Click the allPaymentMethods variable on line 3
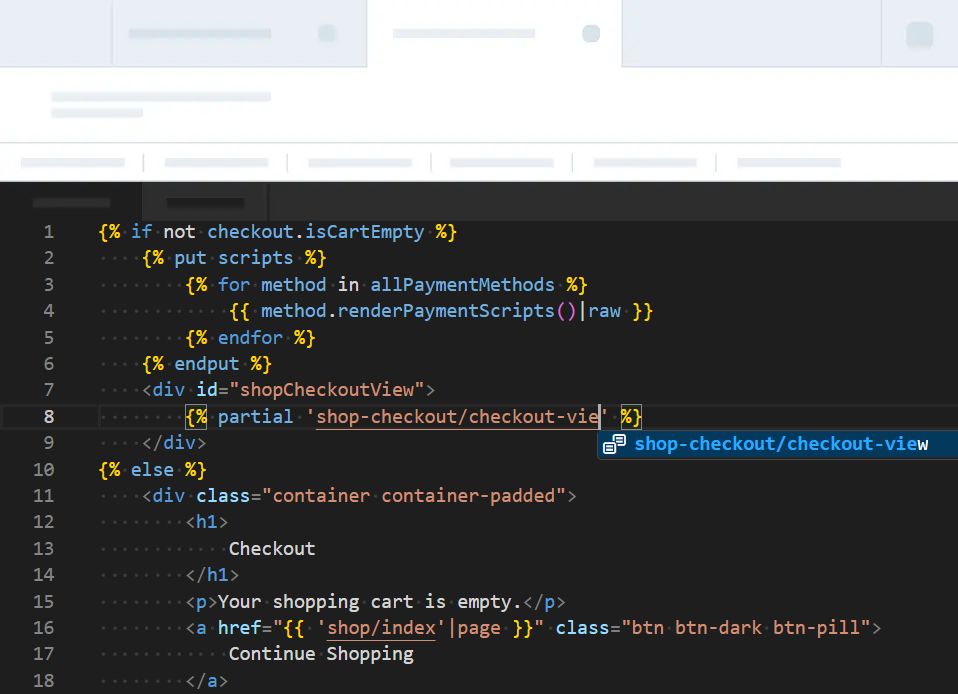Image resolution: width=958 pixels, height=694 pixels. click(462, 284)
